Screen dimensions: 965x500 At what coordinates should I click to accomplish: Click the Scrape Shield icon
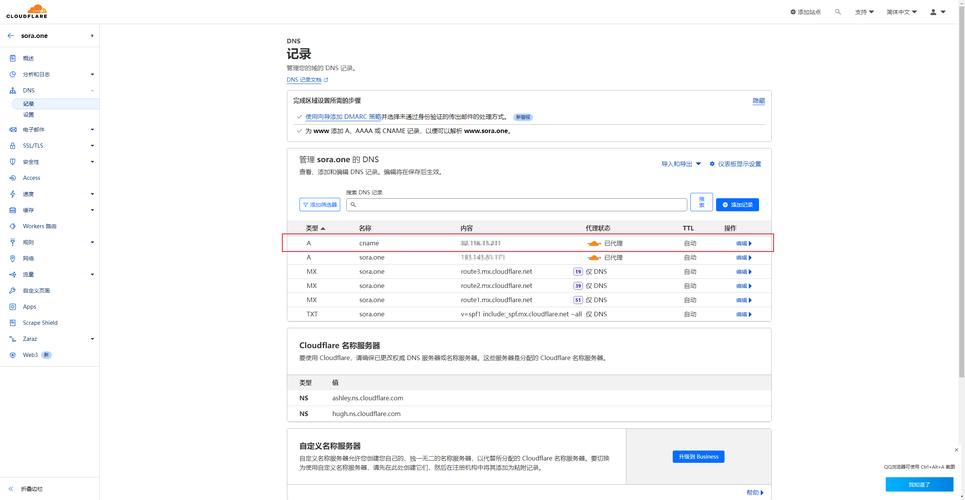[x=13, y=323]
